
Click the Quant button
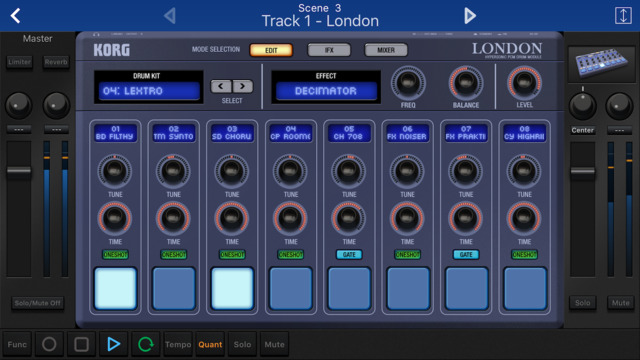[x=210, y=344]
